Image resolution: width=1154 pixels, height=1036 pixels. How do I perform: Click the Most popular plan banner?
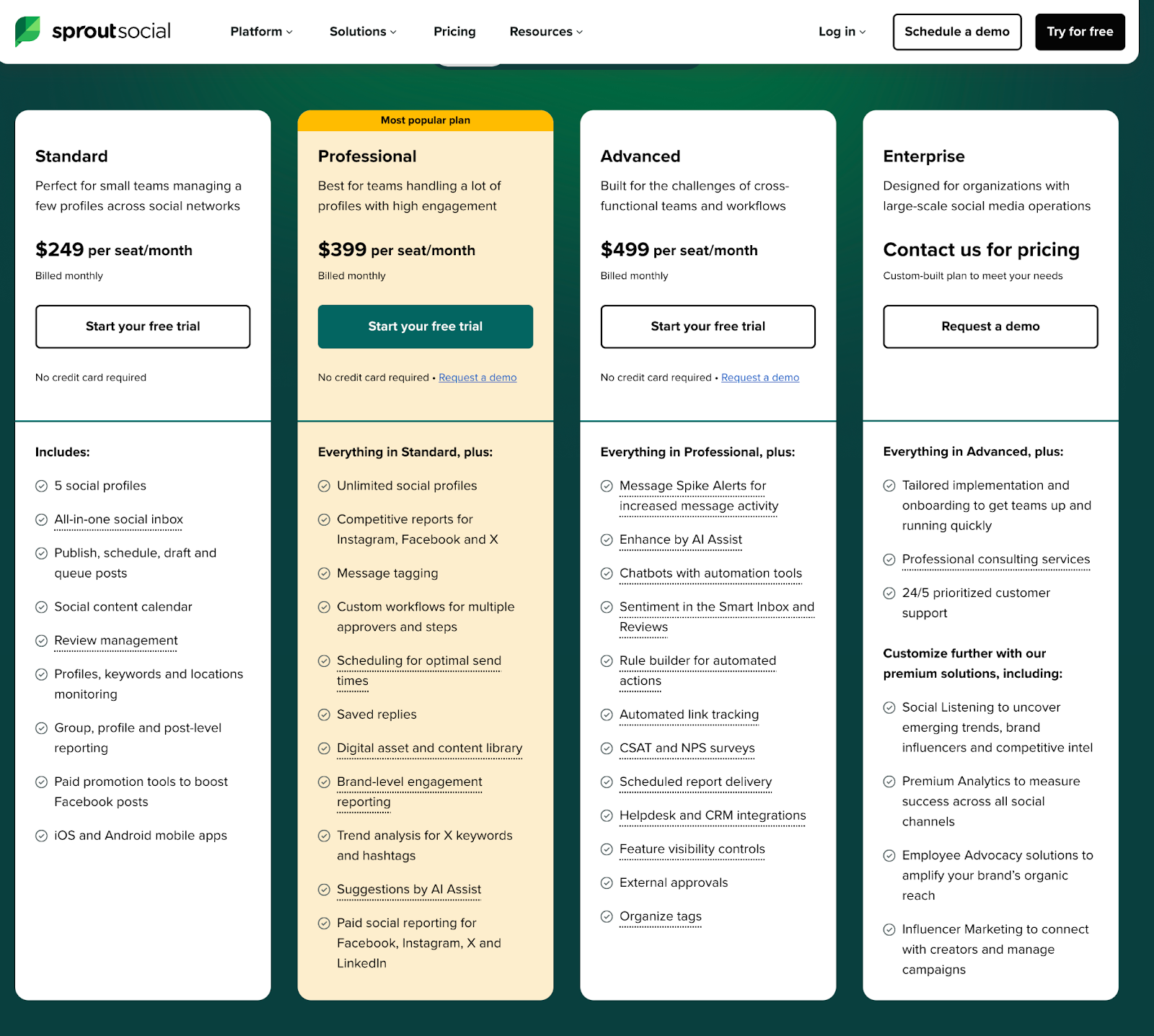point(426,120)
